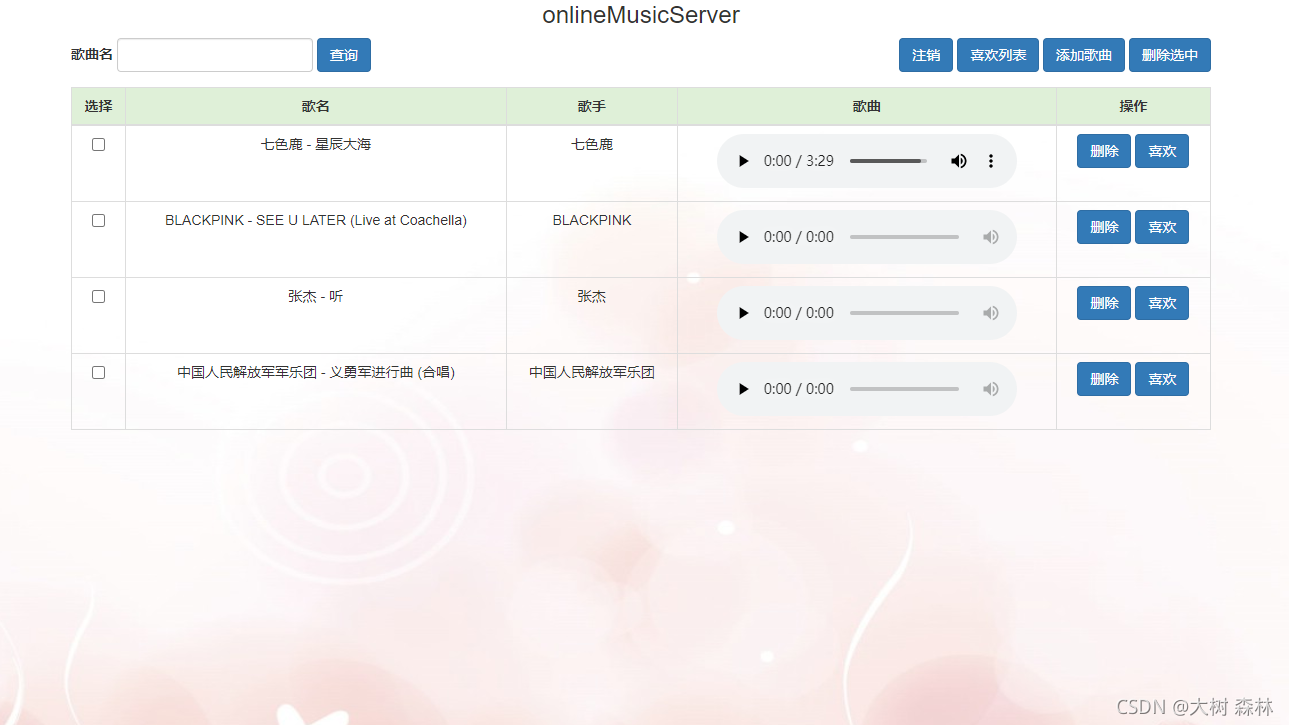Screen dimensions: 1289x725
Task: Click the 选择 column header
Action: [x=98, y=106]
